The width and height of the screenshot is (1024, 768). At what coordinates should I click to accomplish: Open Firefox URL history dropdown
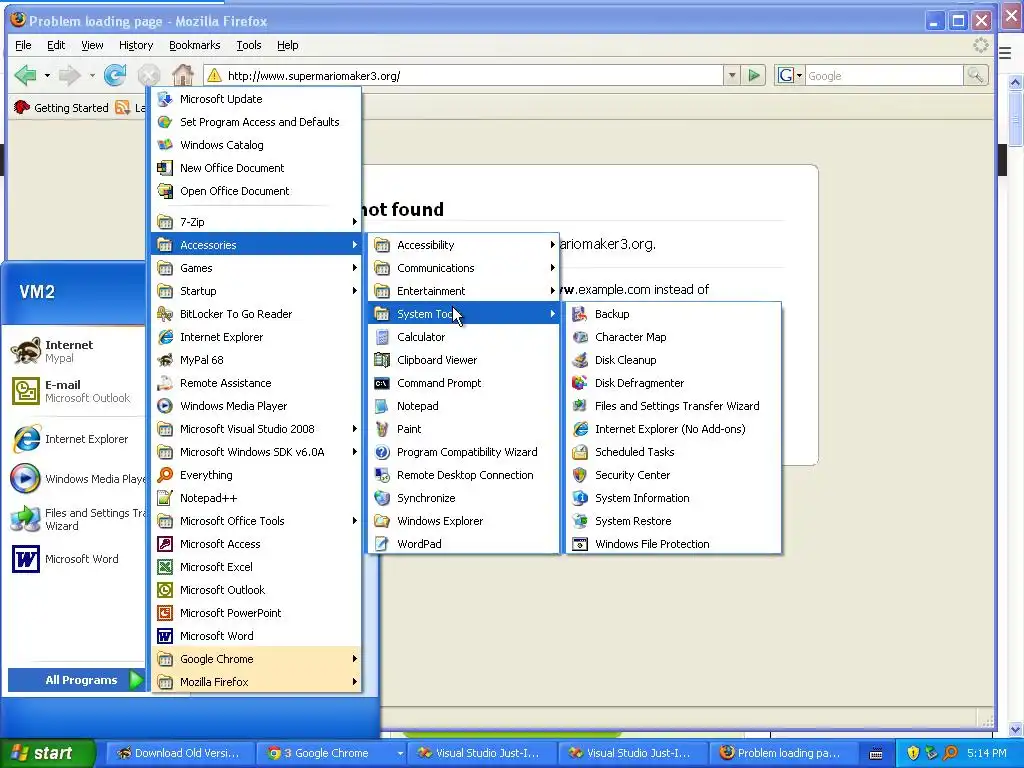[x=732, y=76]
